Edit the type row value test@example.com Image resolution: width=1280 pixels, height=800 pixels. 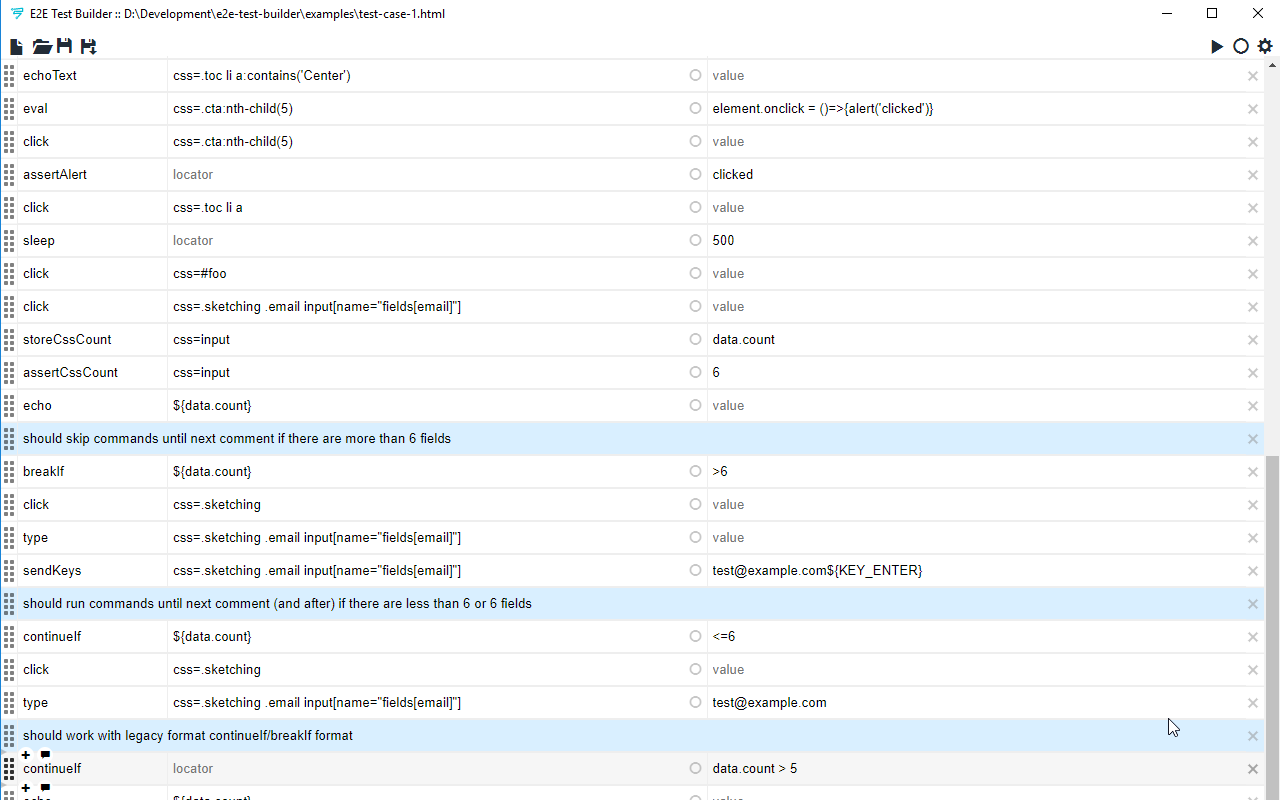(975, 703)
